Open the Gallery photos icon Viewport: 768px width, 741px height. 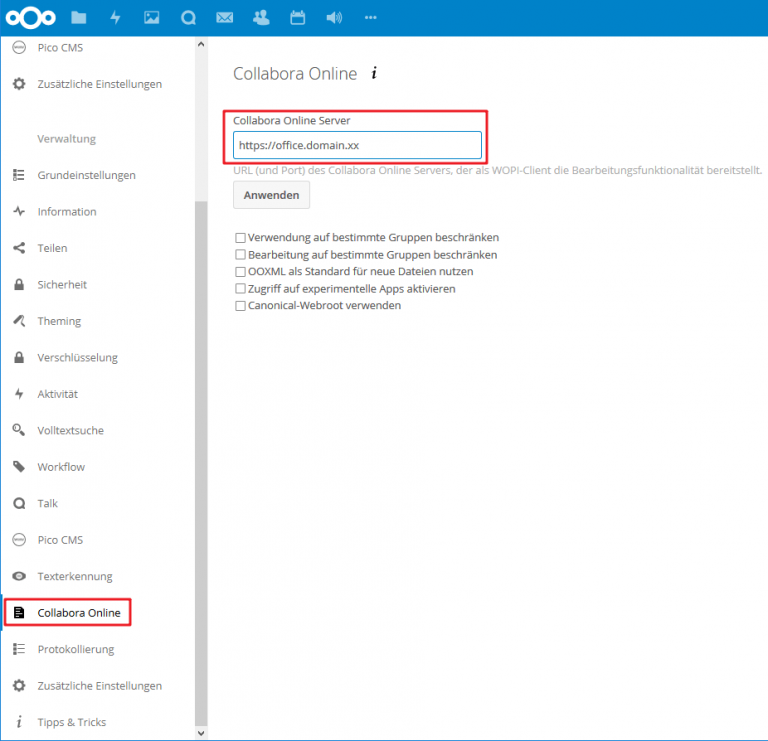pos(152,17)
